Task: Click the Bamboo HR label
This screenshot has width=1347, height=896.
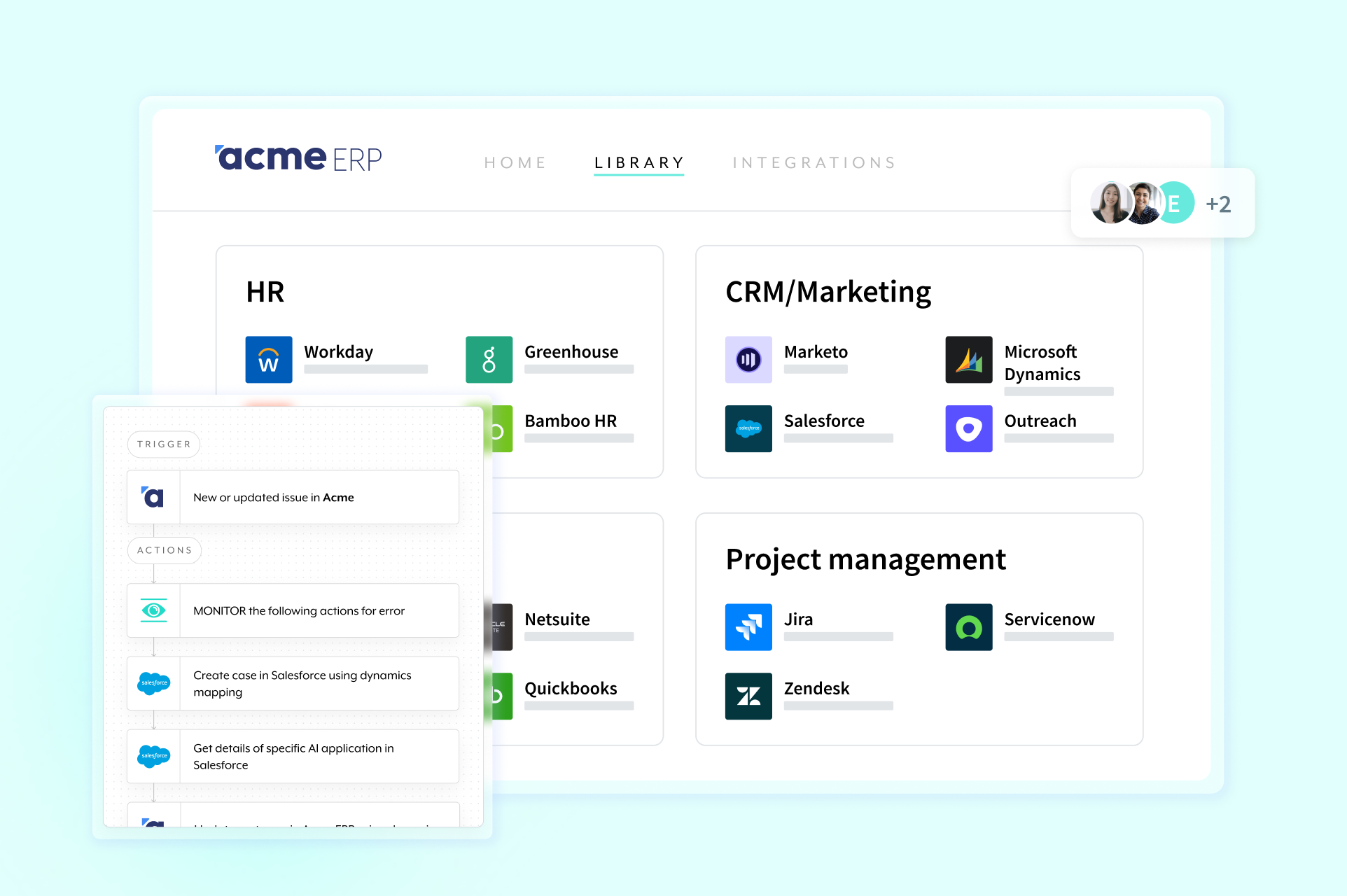Action: tap(571, 421)
